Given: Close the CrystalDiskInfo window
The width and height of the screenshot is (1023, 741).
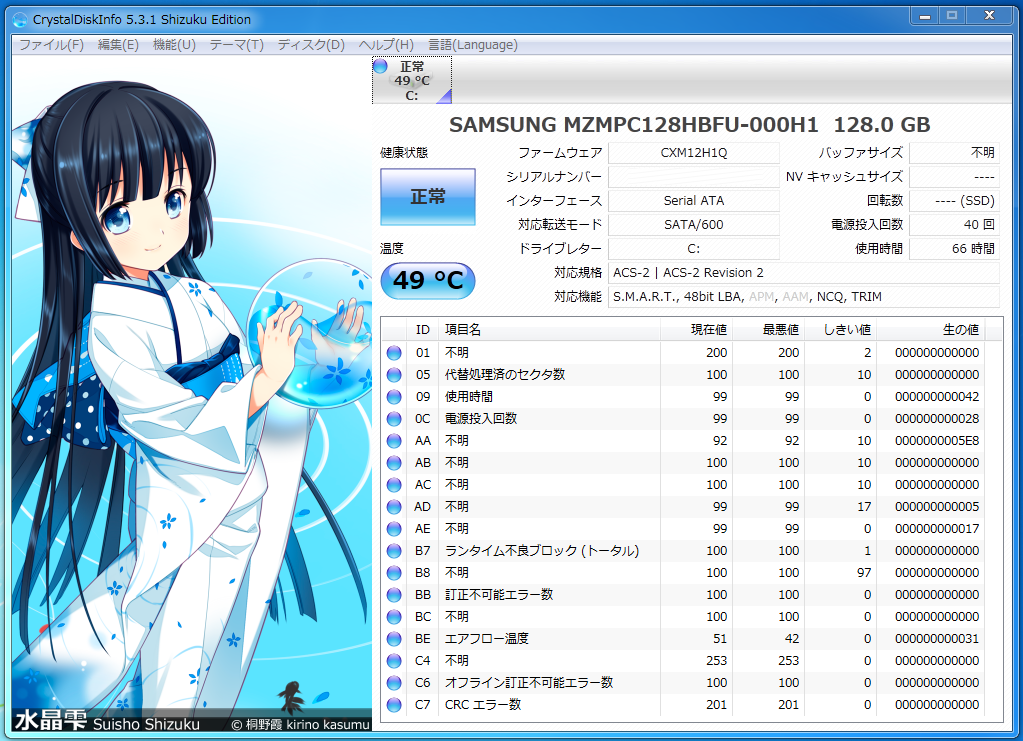Looking at the screenshot, I should pos(989,16).
